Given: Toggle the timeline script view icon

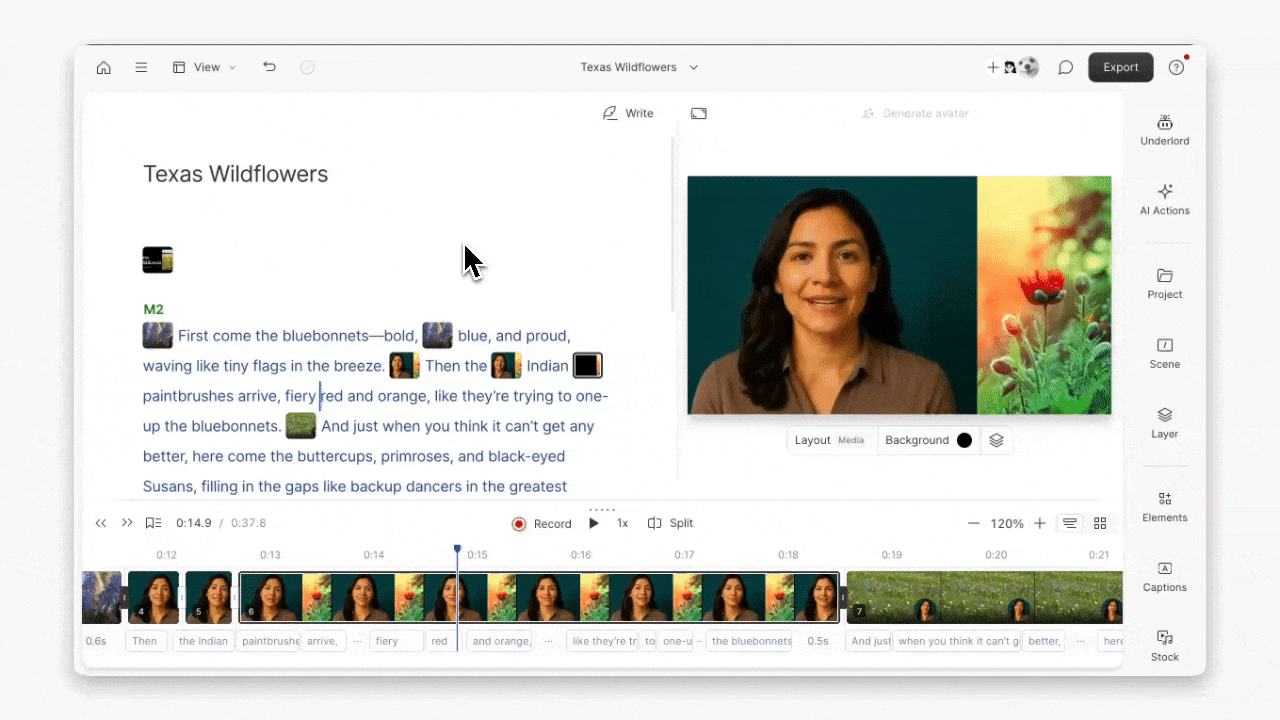Looking at the screenshot, I should point(1070,523).
